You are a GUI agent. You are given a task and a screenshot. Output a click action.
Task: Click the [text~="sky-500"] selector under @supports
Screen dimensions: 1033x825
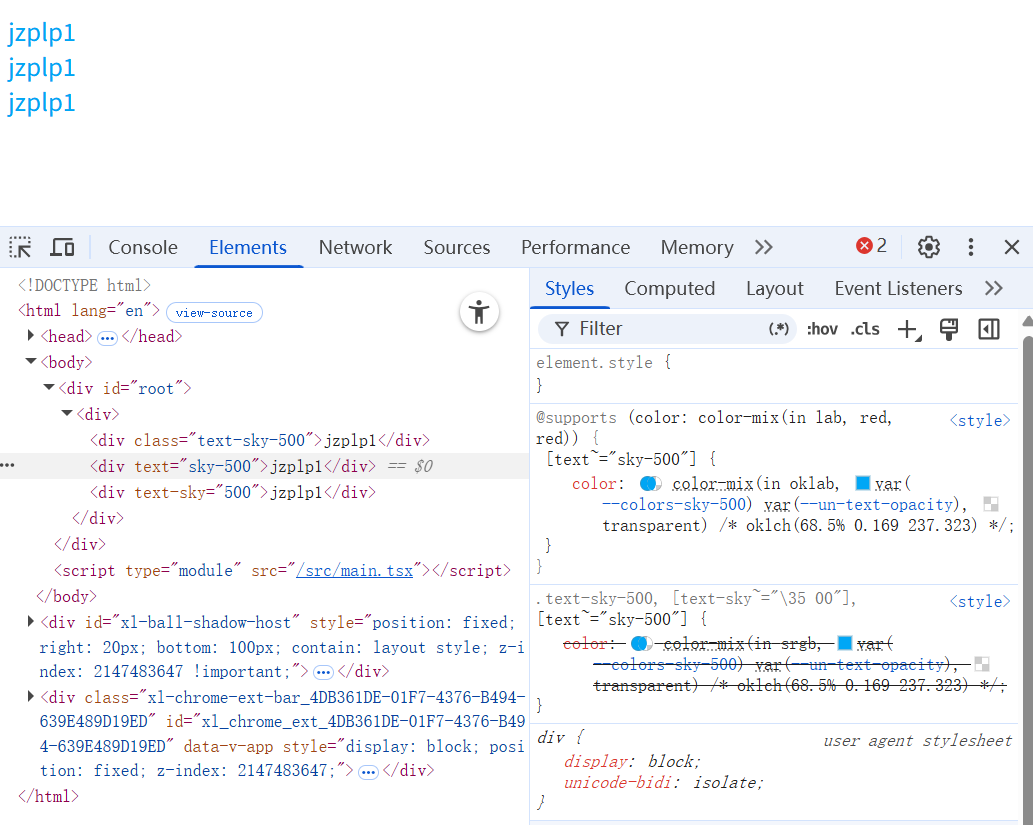(621, 459)
